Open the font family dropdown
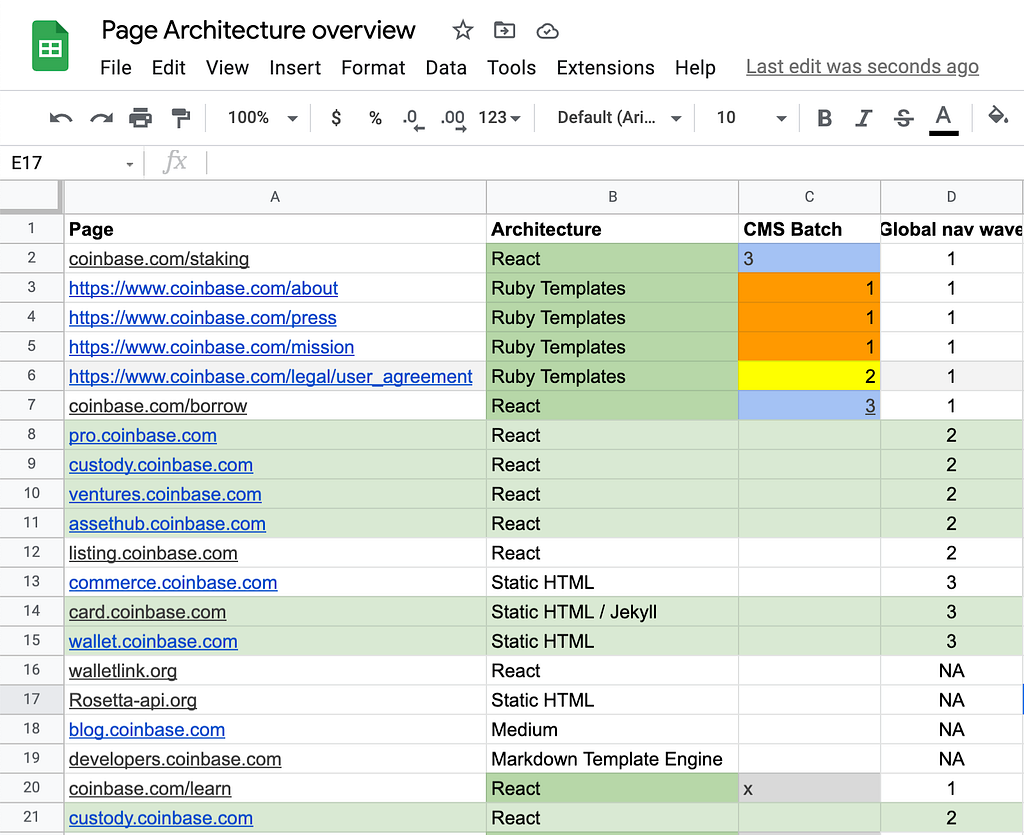 click(x=619, y=118)
